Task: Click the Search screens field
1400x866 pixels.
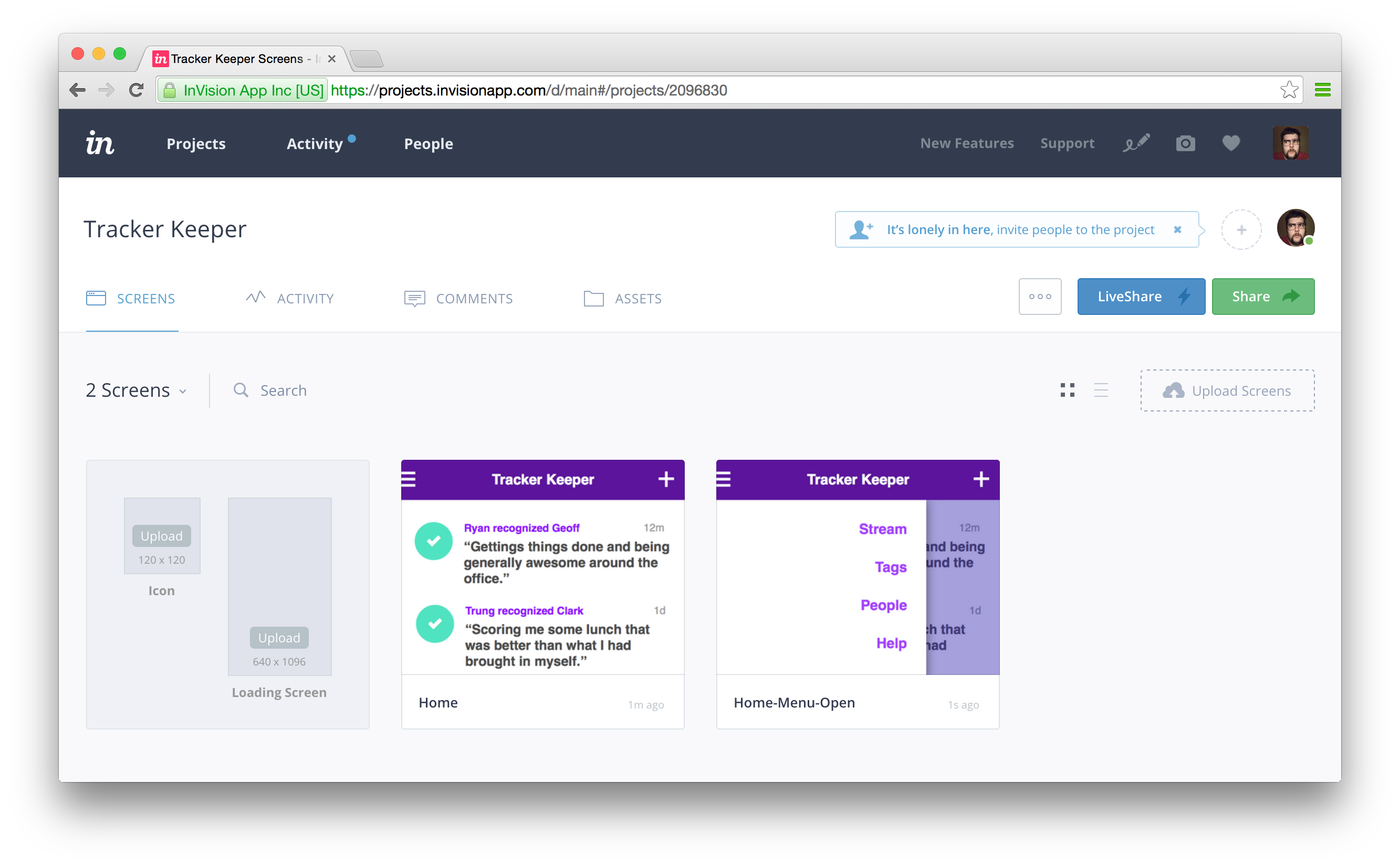Action: coord(283,390)
